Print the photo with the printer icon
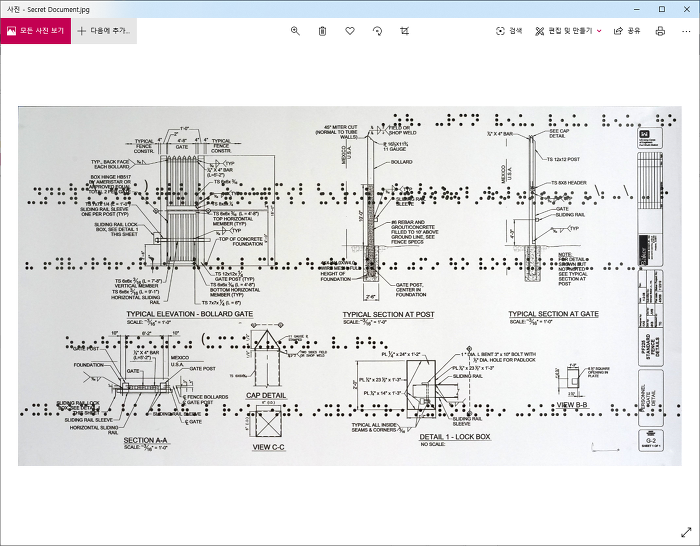The width and height of the screenshot is (700, 546). click(660, 31)
